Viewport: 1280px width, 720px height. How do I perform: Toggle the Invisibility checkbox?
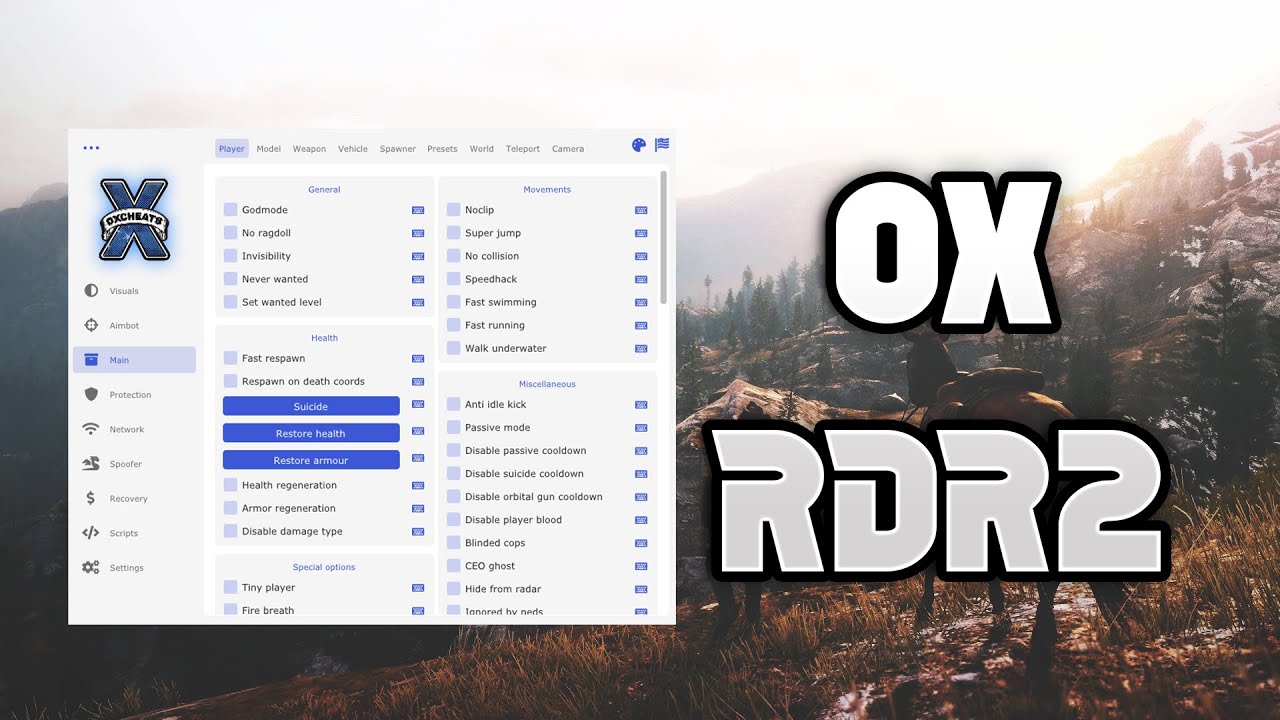click(x=230, y=256)
